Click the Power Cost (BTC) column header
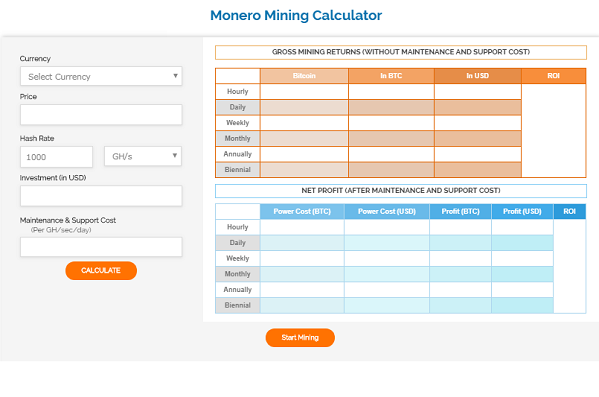The height and width of the screenshot is (397, 599). tap(302, 211)
